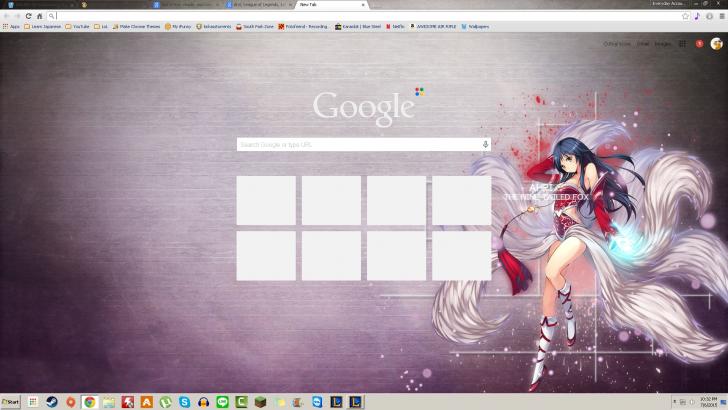Reload the page with the refresh icon
Viewport: 728px width, 410px height.
(x=28, y=16)
